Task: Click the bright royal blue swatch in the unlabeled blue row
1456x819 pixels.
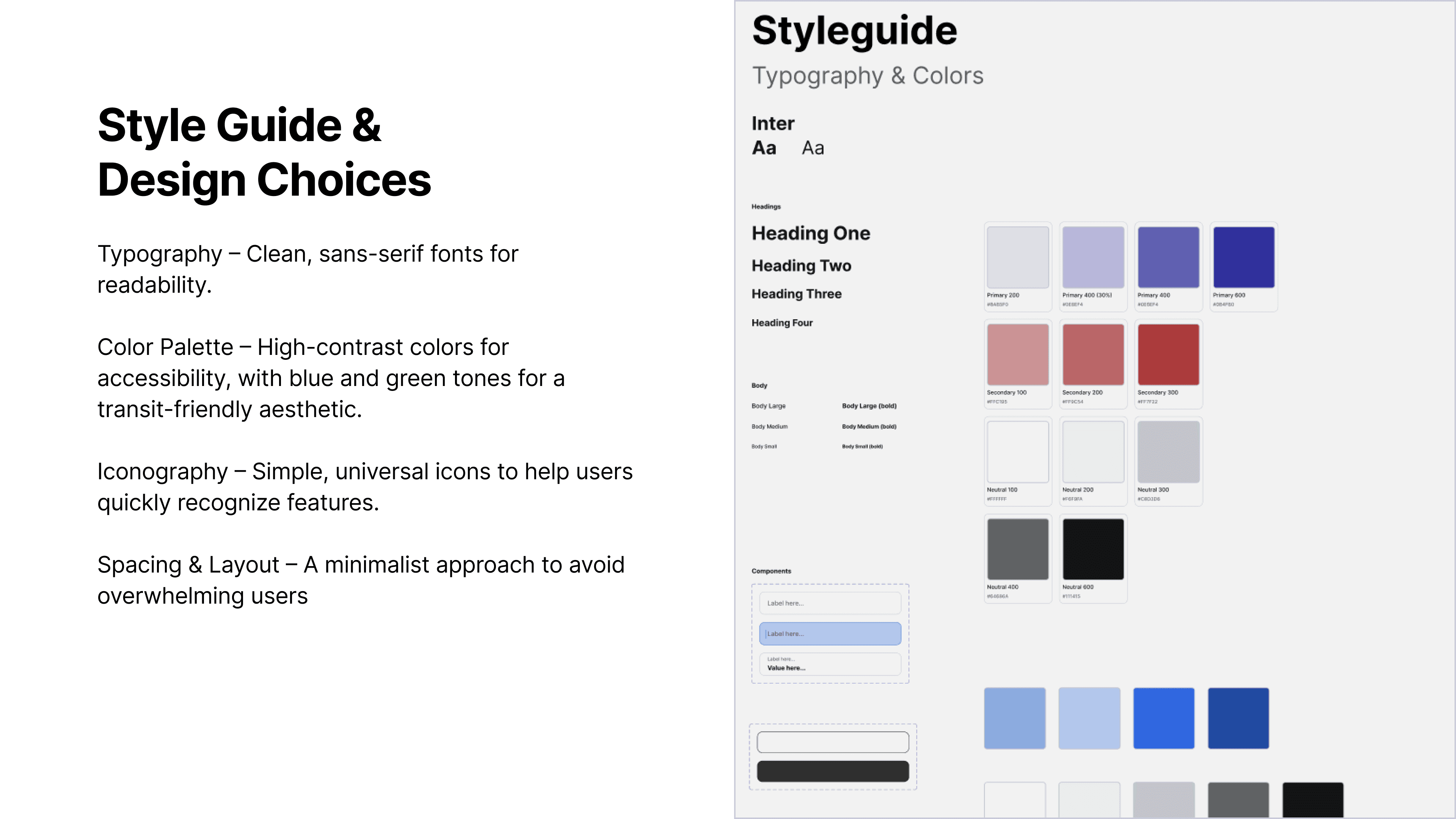Action: [1164, 719]
